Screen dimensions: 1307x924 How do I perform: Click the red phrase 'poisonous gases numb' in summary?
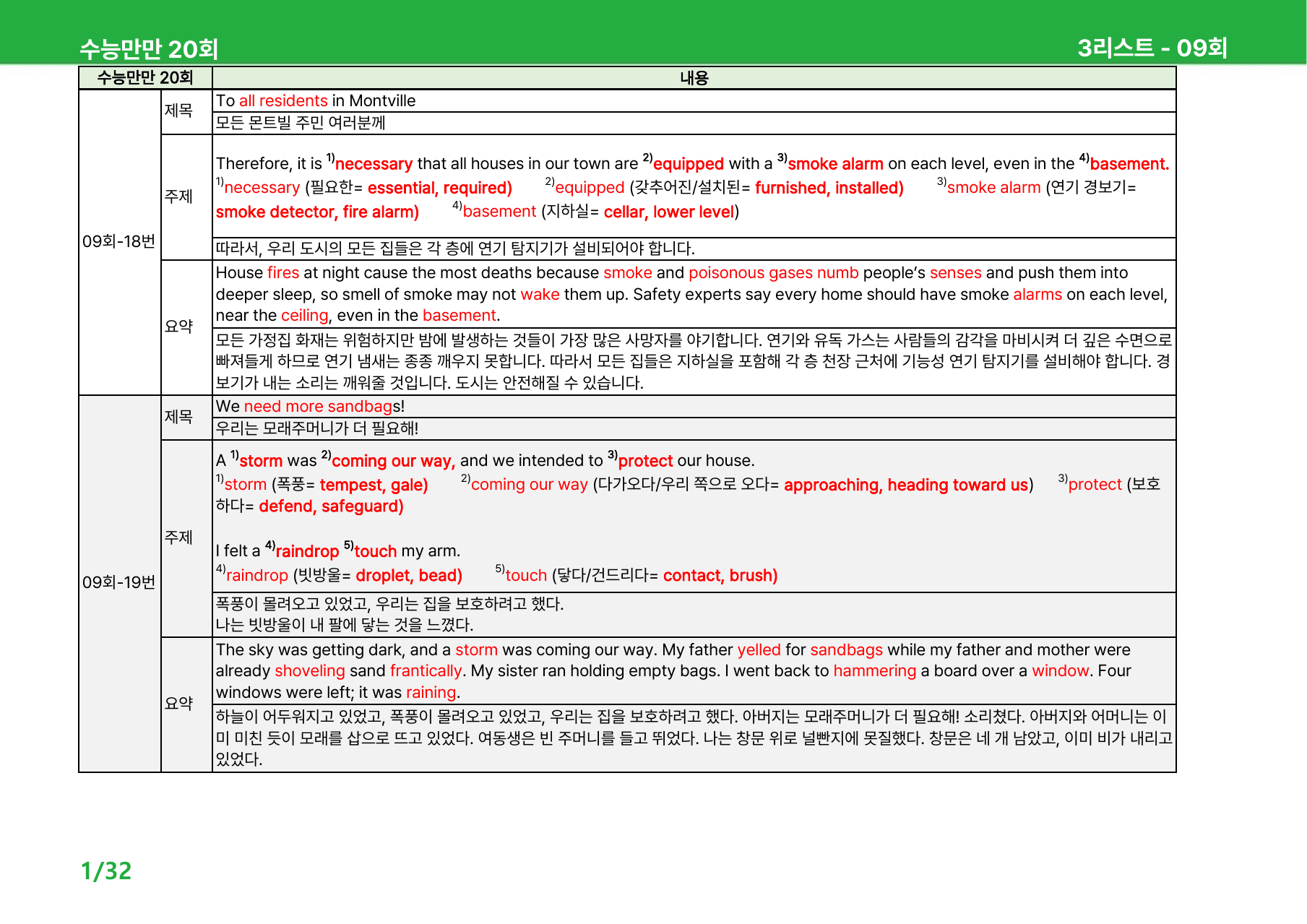[x=773, y=272]
